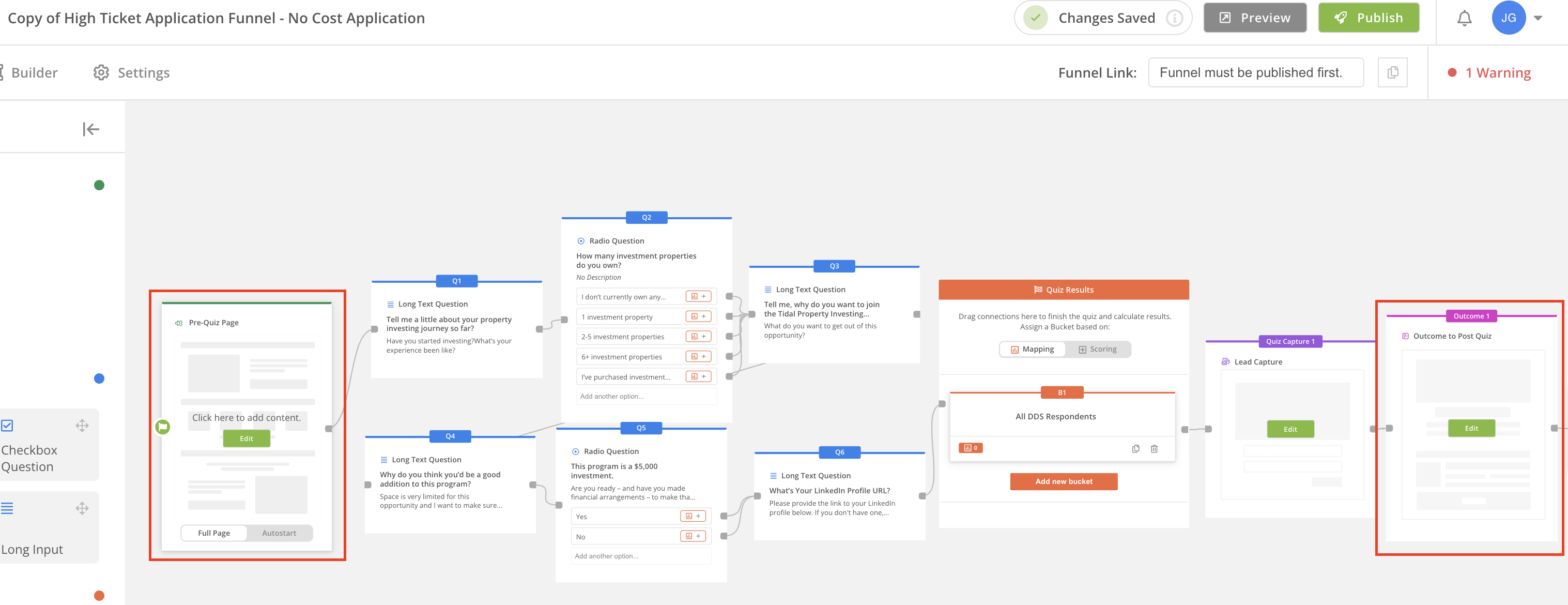1568x605 pixels.
Task: Delete bucket B1 with the trash icon
Action: coord(1154,449)
